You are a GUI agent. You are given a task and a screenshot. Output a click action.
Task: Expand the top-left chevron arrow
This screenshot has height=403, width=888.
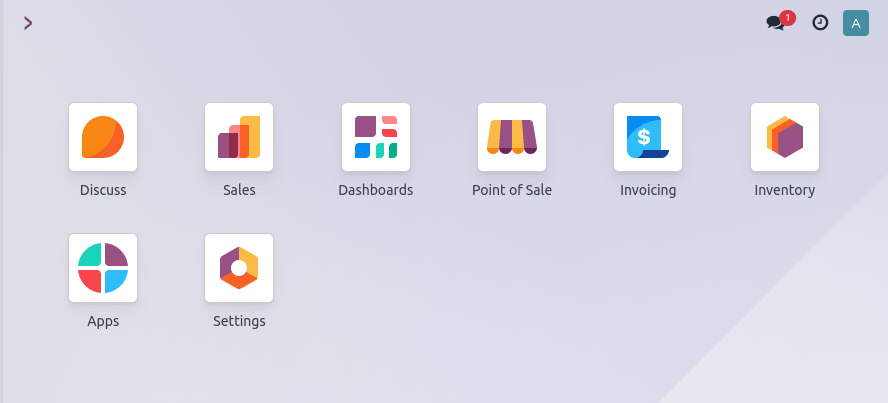(28, 23)
